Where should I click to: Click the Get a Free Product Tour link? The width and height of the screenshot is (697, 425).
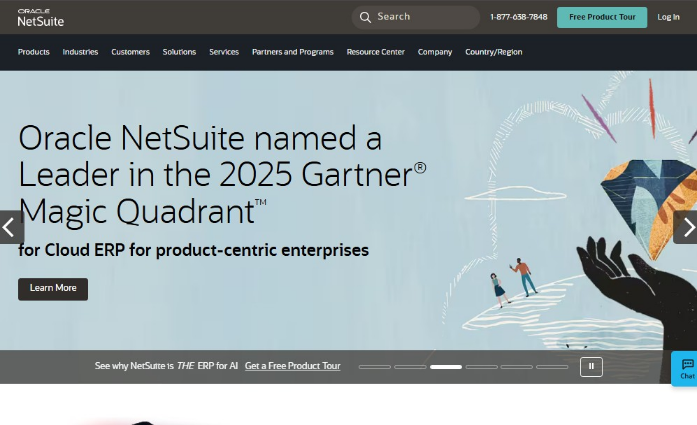pos(292,366)
